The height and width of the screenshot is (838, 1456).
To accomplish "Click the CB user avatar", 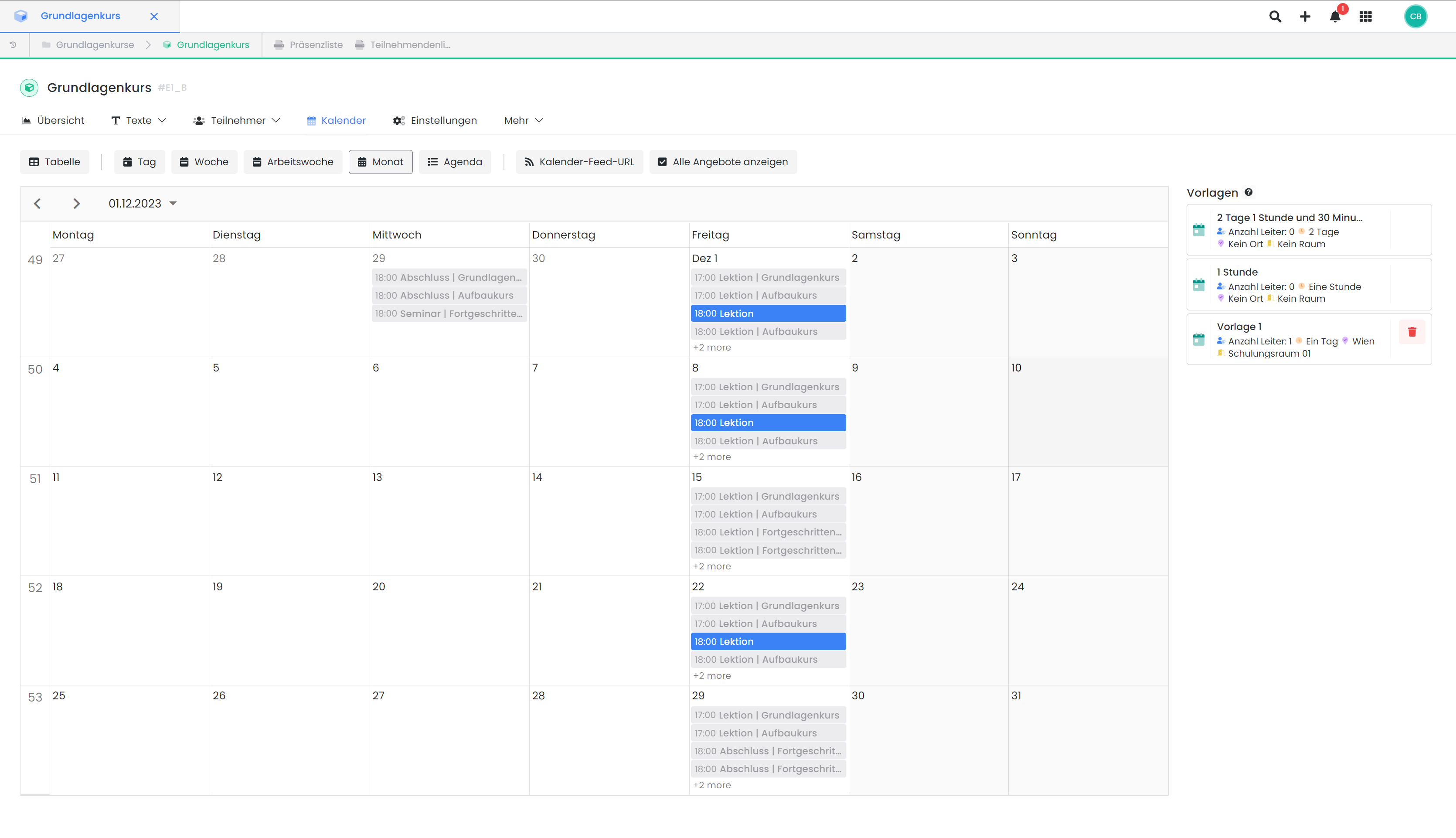I will pos(1416,16).
